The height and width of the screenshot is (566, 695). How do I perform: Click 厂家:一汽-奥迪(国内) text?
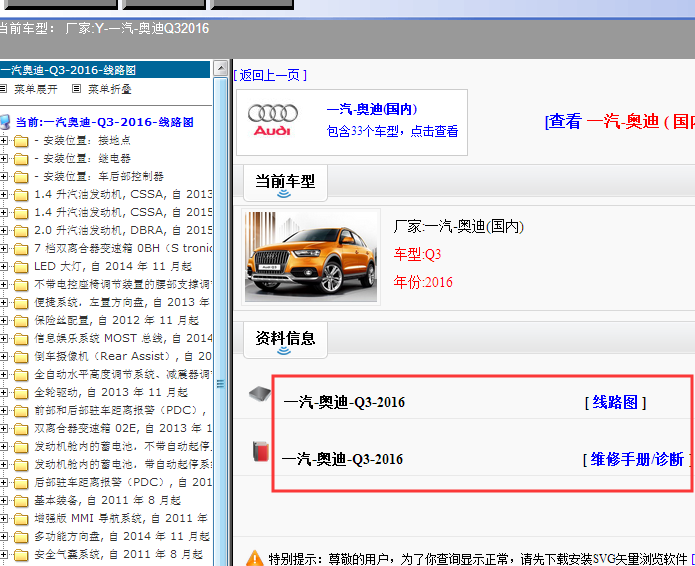459,226
